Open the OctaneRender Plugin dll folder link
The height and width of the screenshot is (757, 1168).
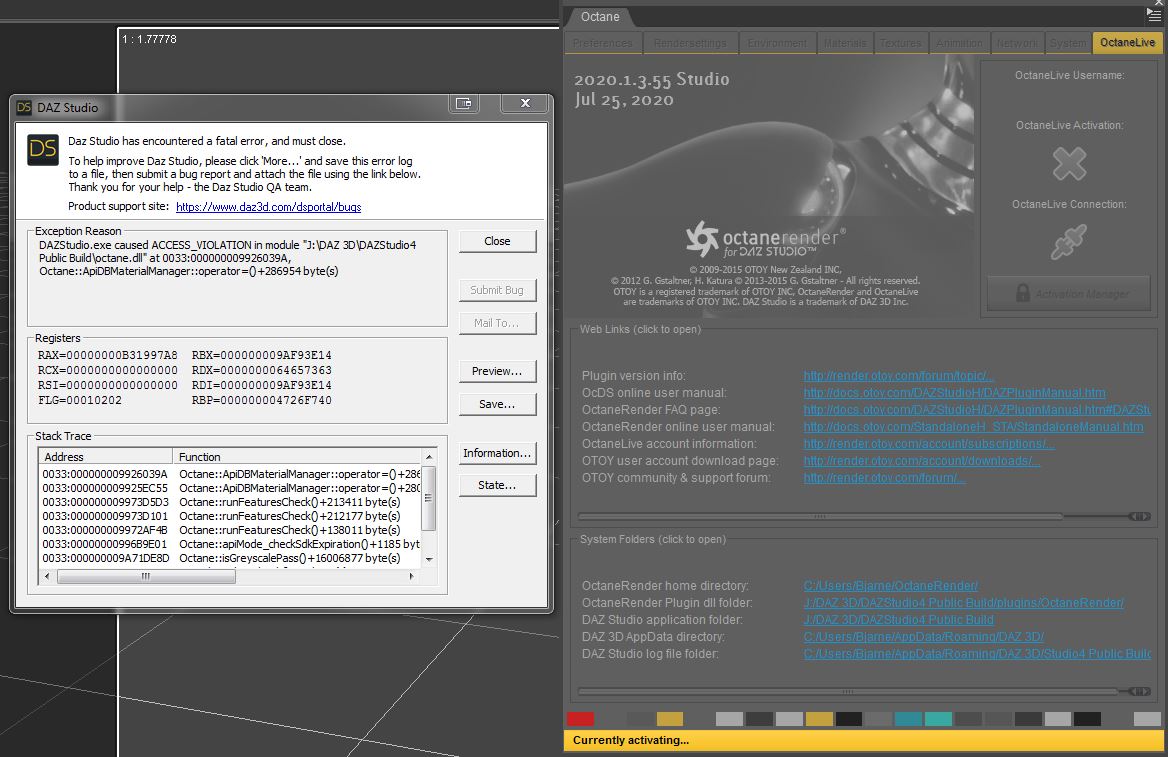pyautogui.click(x=963, y=603)
